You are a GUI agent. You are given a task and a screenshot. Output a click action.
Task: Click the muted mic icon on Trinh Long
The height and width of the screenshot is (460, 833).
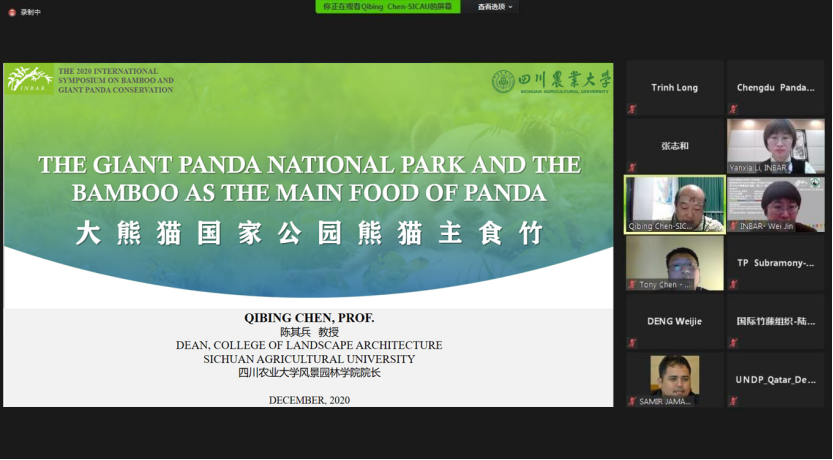[632, 109]
